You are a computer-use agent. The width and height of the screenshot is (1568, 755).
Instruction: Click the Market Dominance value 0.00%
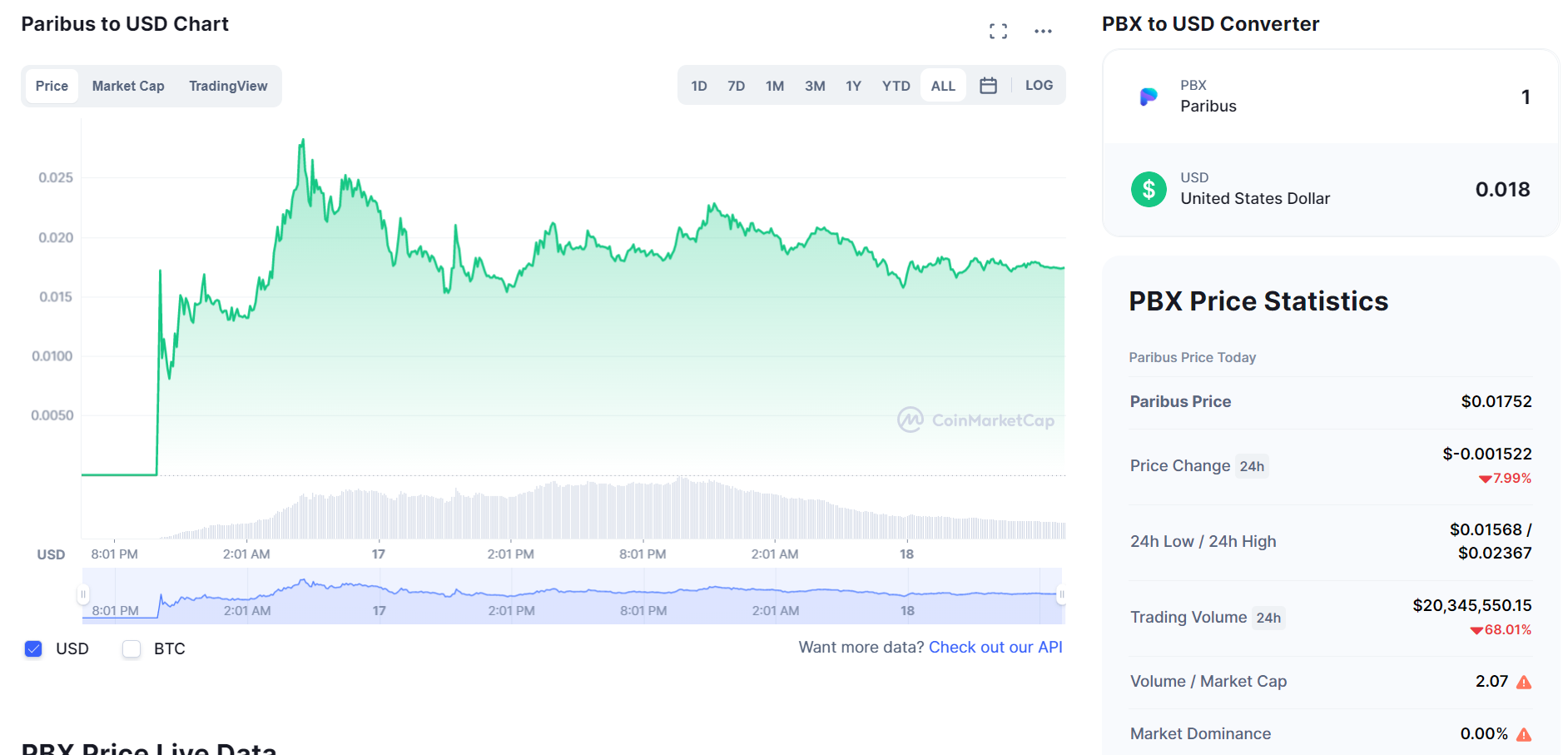tap(1484, 733)
